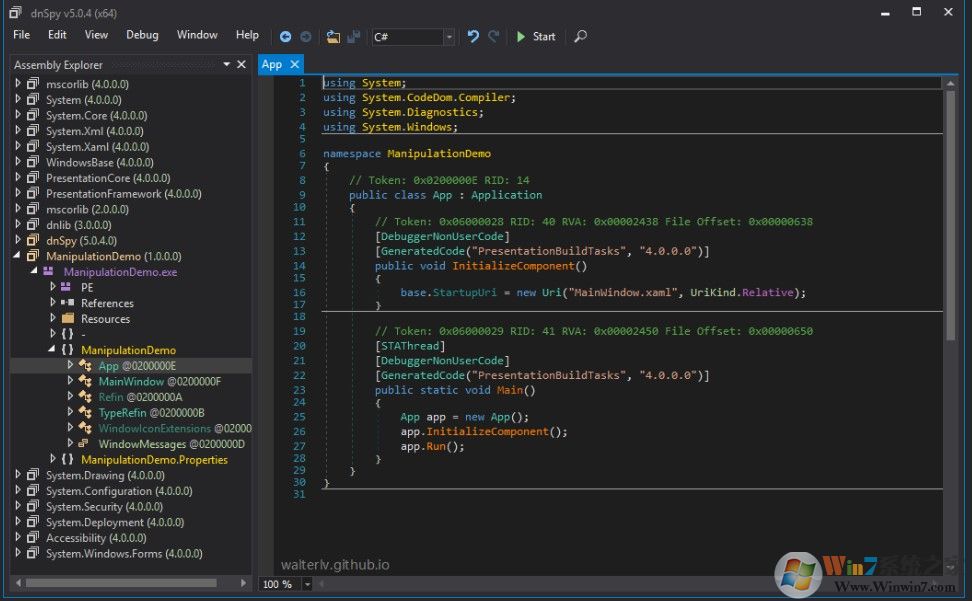Click the Save All toolbar icon

353,36
